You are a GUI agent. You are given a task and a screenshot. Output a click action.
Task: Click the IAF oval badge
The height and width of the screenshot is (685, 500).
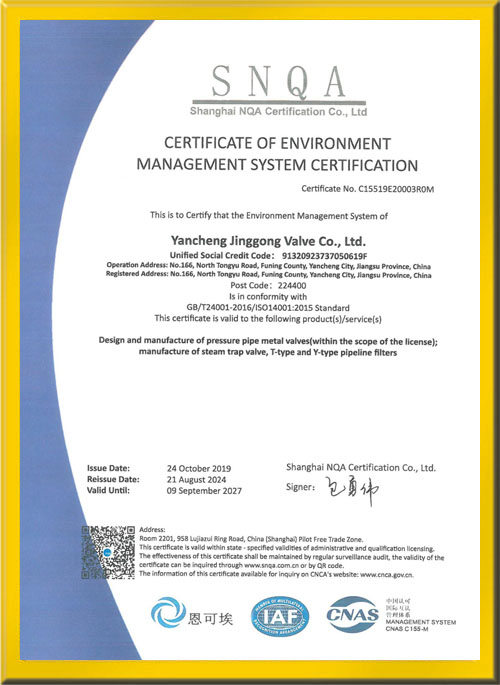point(279,616)
